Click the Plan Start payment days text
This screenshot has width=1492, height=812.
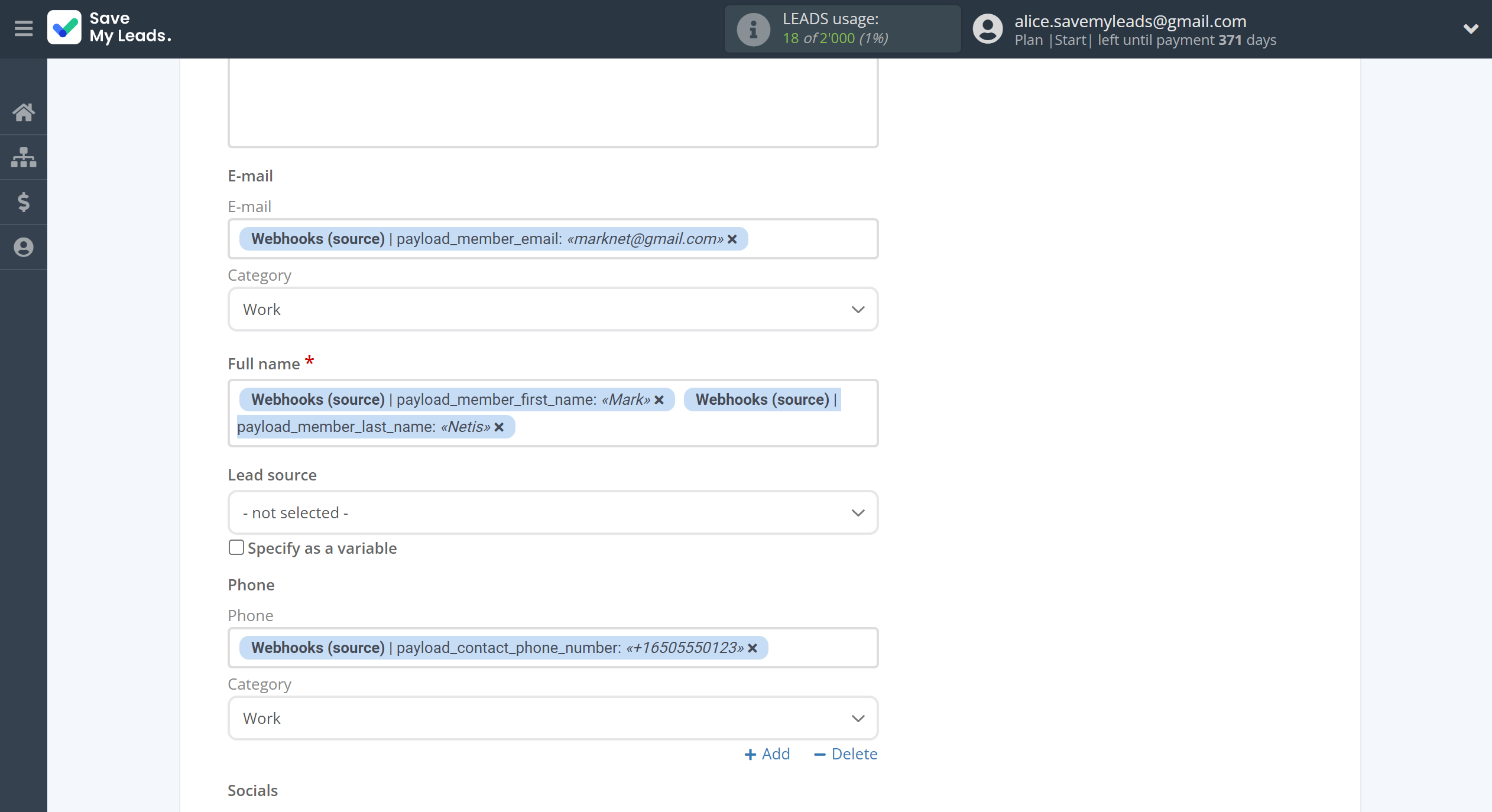tap(1145, 40)
